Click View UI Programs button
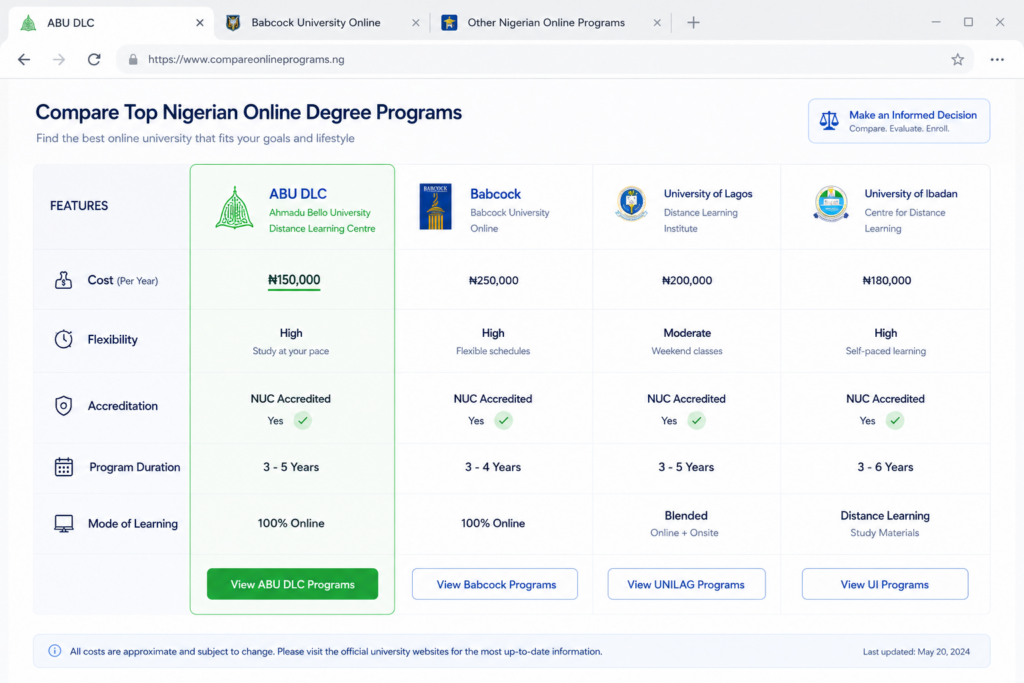This screenshot has height=683, width=1024. click(x=885, y=584)
